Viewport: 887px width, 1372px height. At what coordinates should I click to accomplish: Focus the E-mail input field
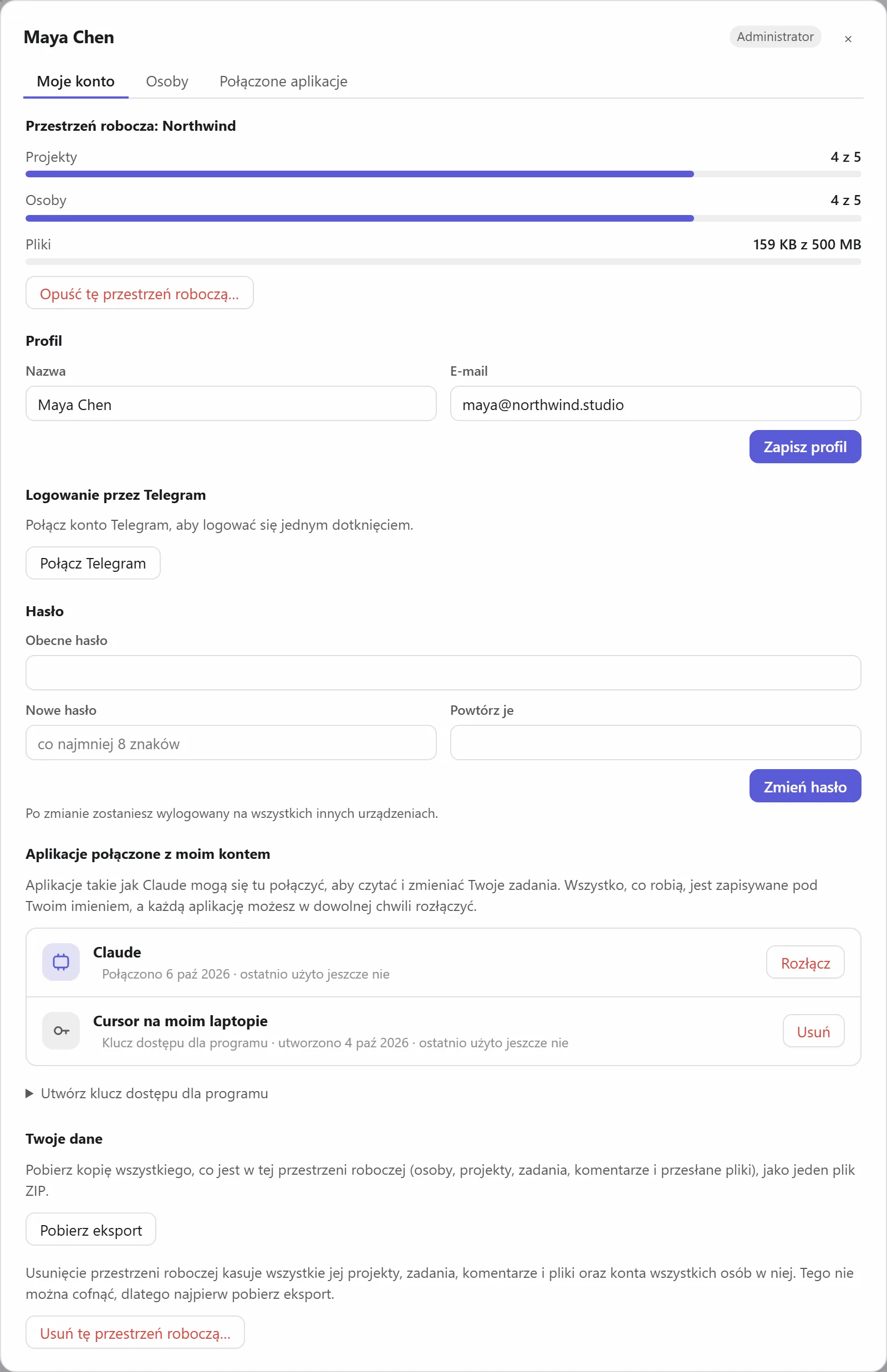pos(655,403)
